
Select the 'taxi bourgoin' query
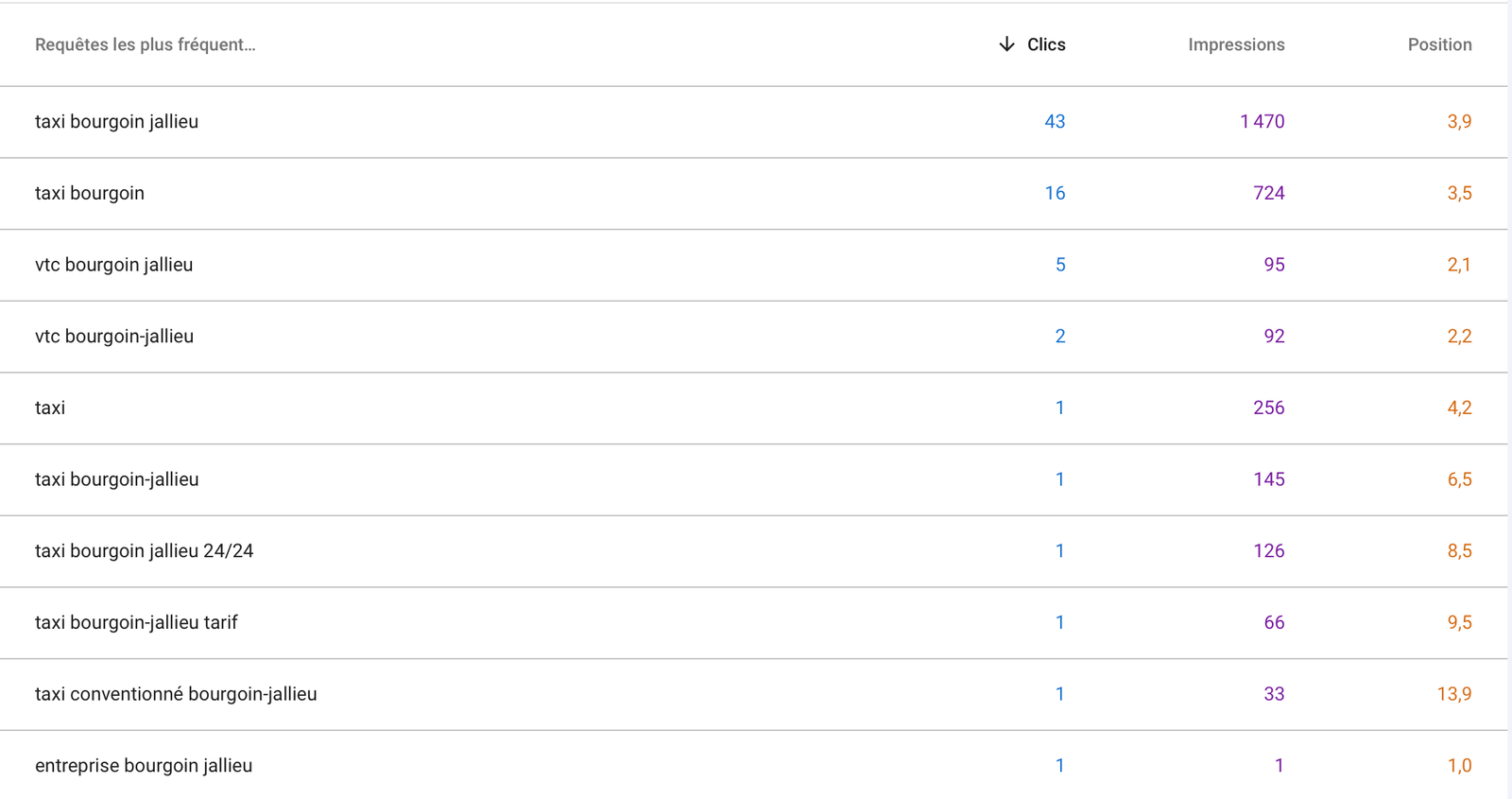coord(90,193)
